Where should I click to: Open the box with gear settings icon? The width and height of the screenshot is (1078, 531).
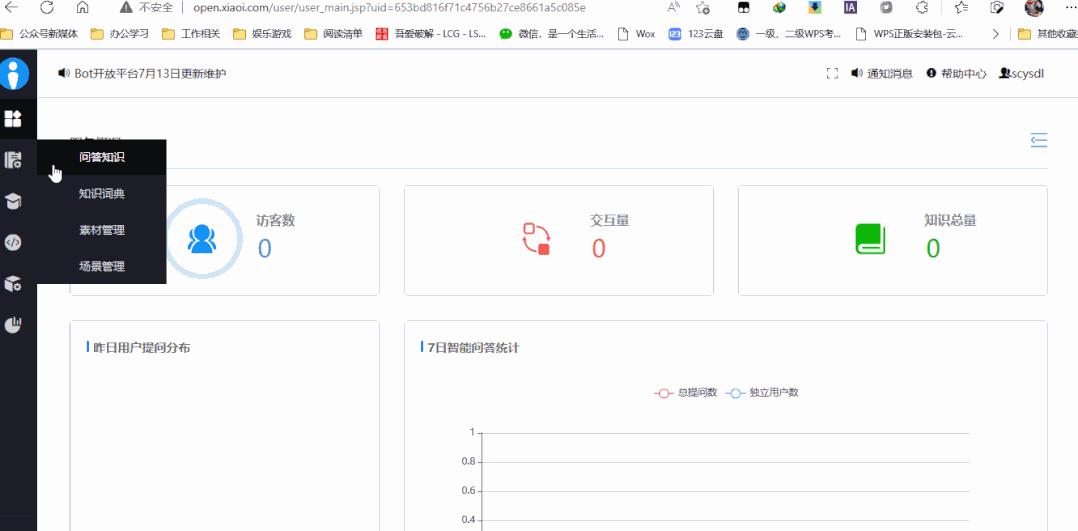[x=13, y=283]
